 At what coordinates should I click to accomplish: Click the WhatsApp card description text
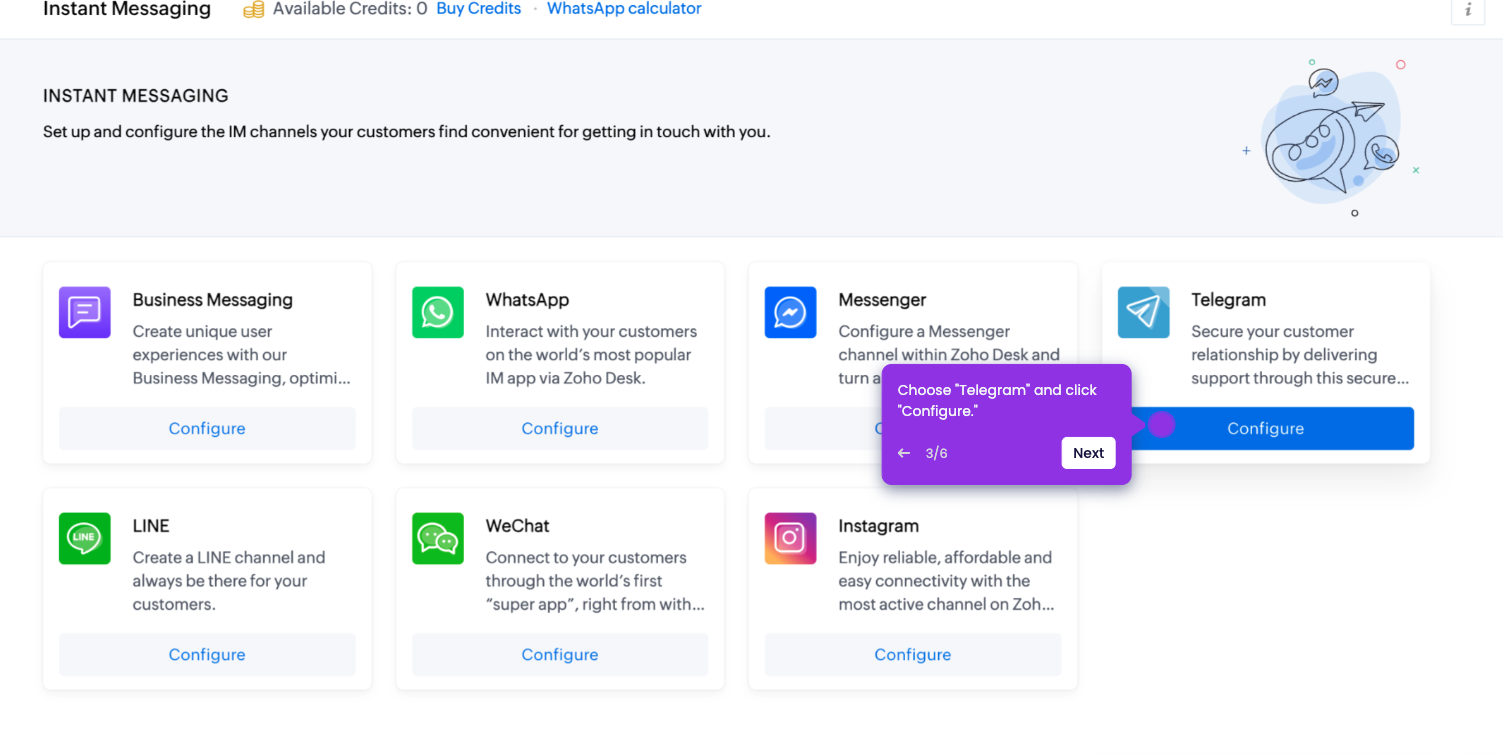coord(592,355)
